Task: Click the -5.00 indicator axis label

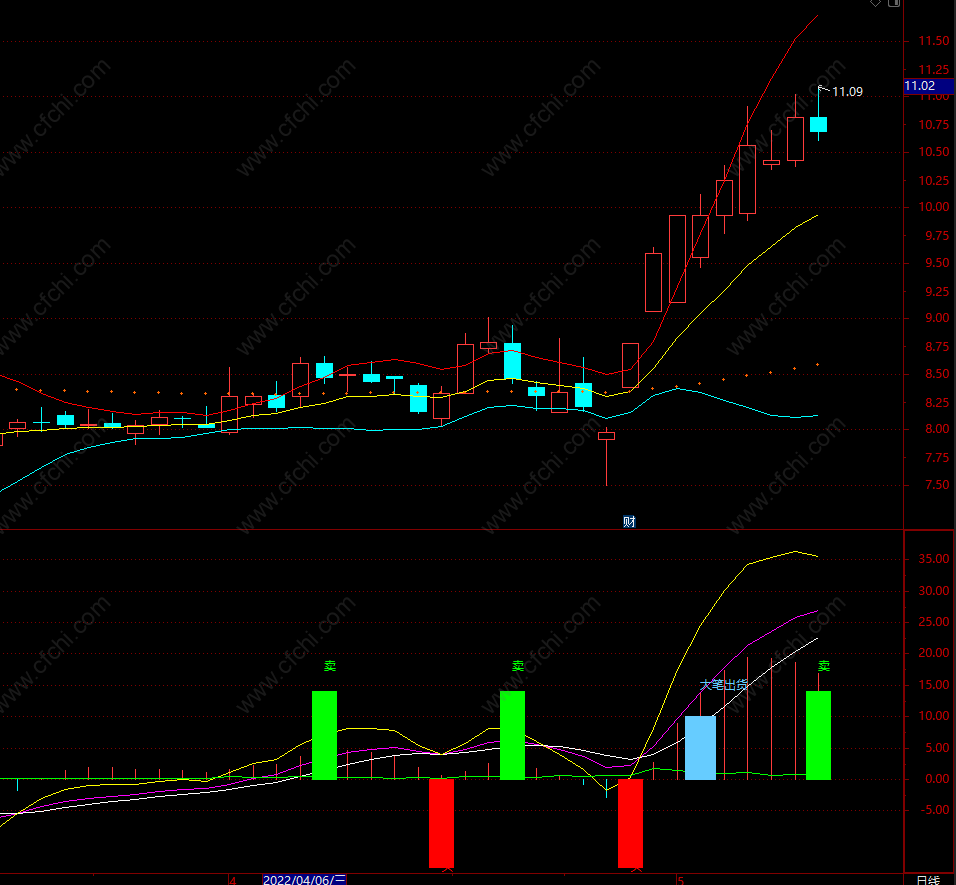Action: [x=935, y=810]
